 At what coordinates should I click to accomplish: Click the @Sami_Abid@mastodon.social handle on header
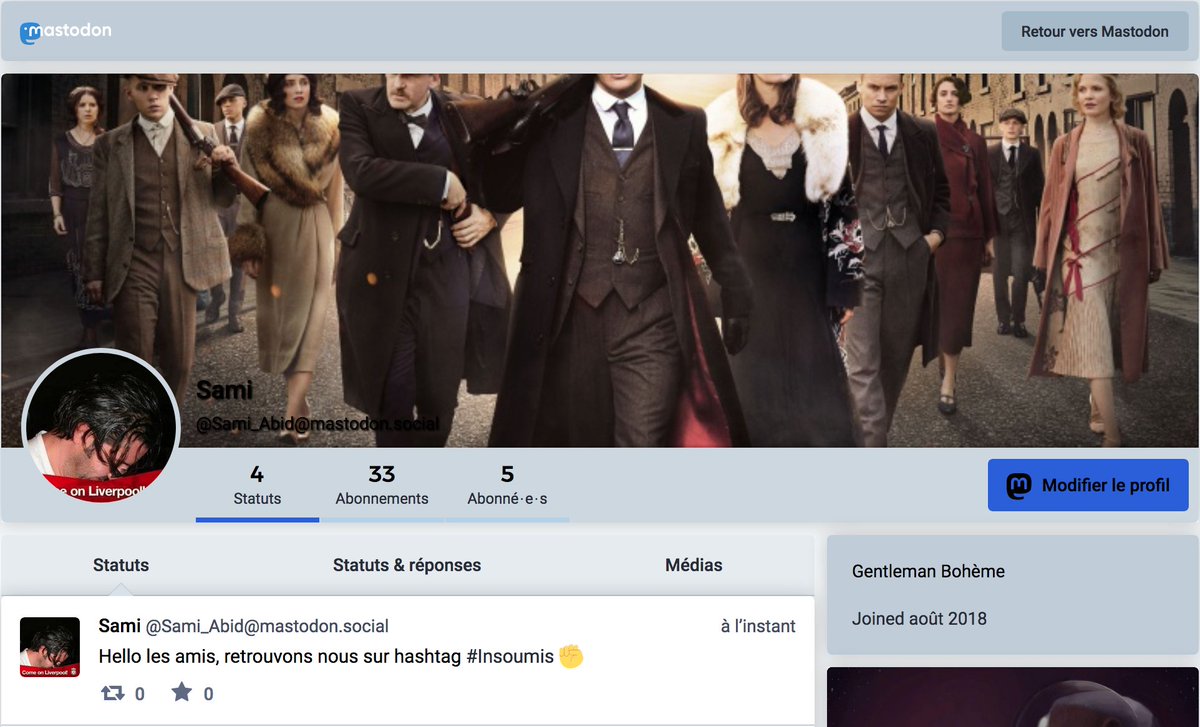pos(318,424)
